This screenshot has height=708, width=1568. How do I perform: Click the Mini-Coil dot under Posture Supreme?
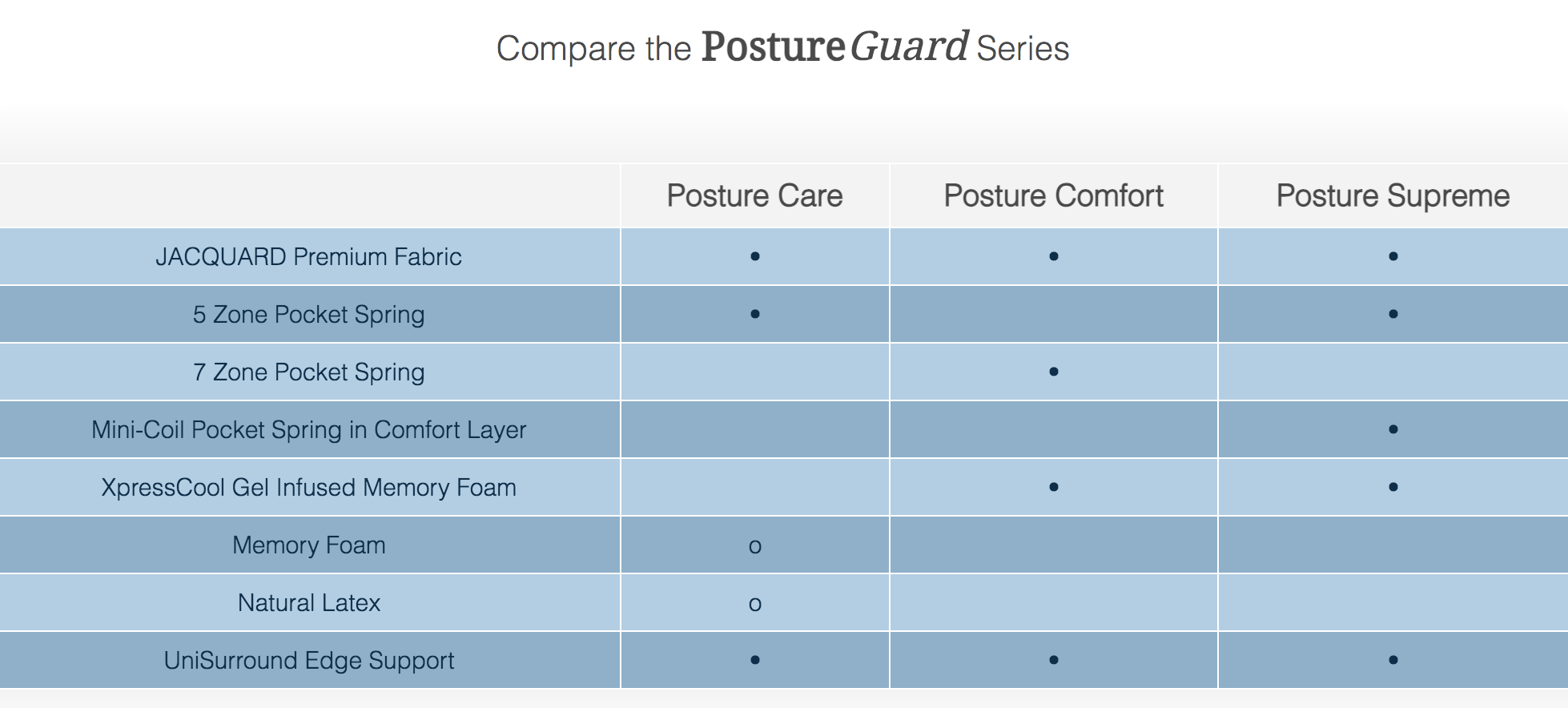tap(1393, 429)
